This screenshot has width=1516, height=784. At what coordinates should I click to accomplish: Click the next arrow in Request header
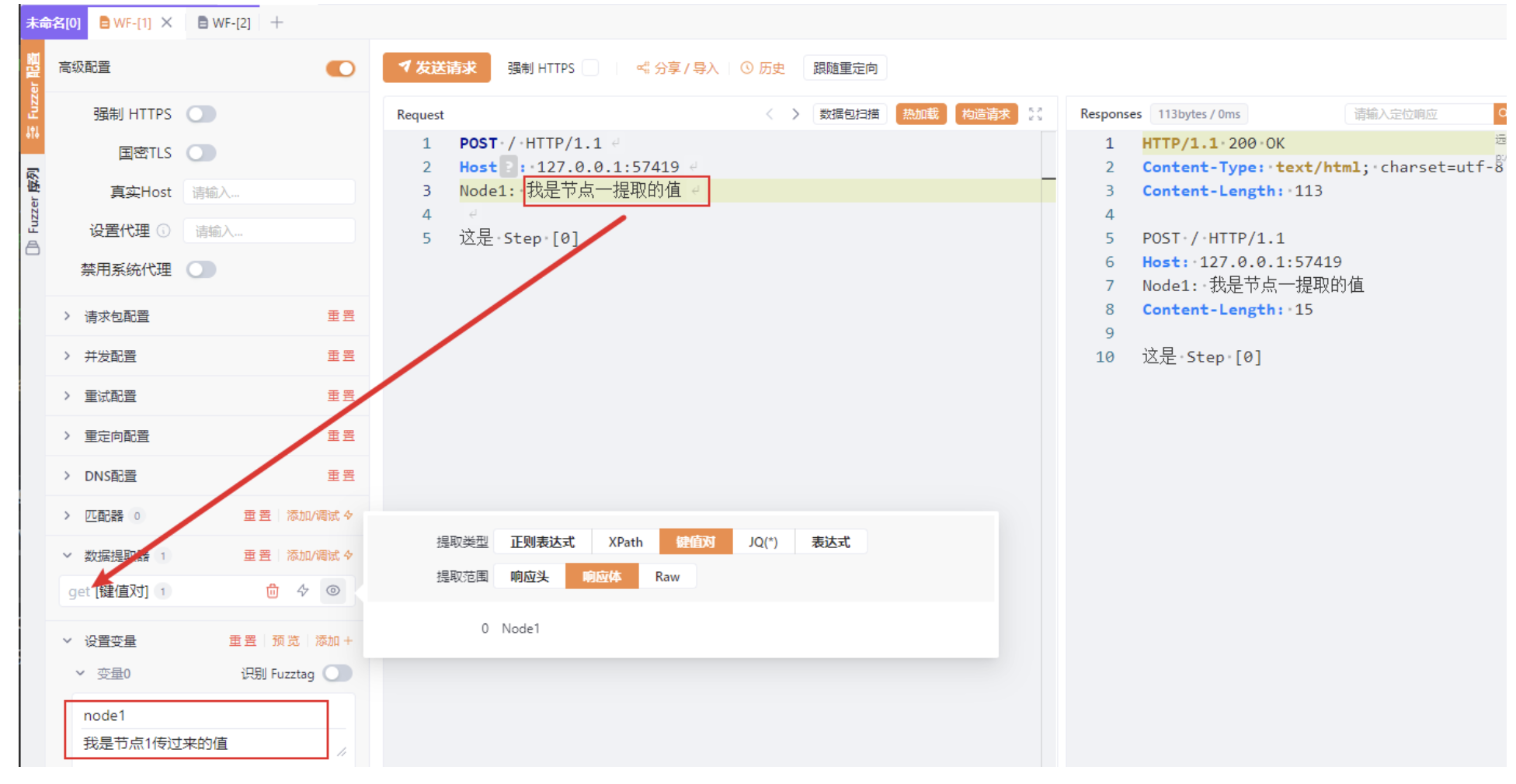[x=795, y=114]
